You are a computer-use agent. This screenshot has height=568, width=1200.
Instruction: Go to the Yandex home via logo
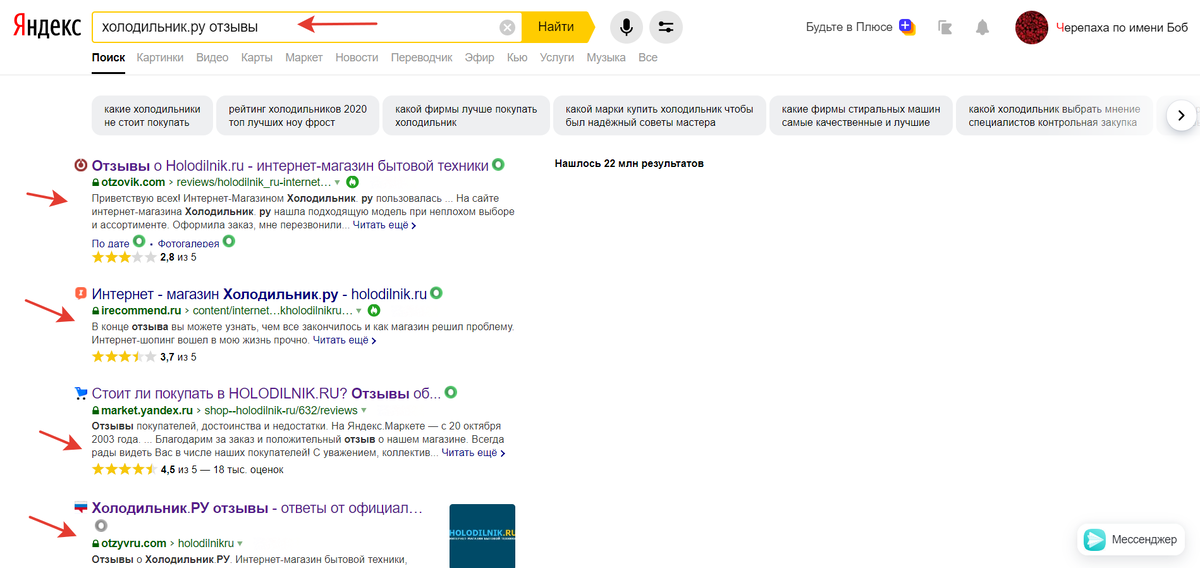pyautogui.click(x=47, y=27)
